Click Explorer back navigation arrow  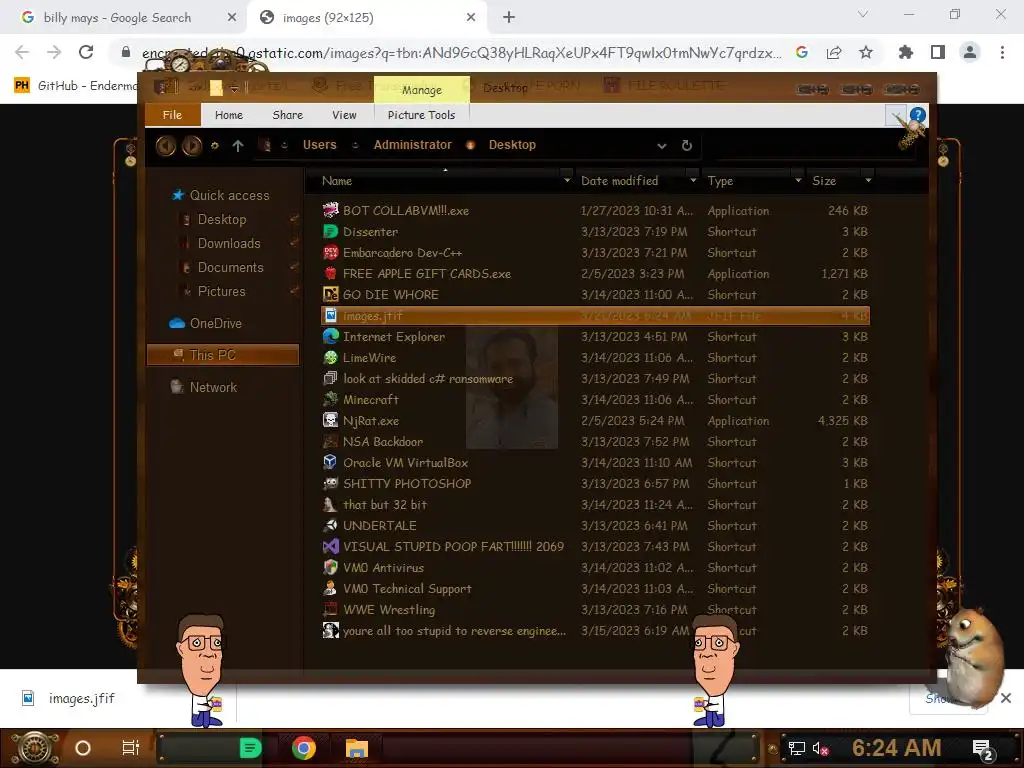tap(166, 146)
